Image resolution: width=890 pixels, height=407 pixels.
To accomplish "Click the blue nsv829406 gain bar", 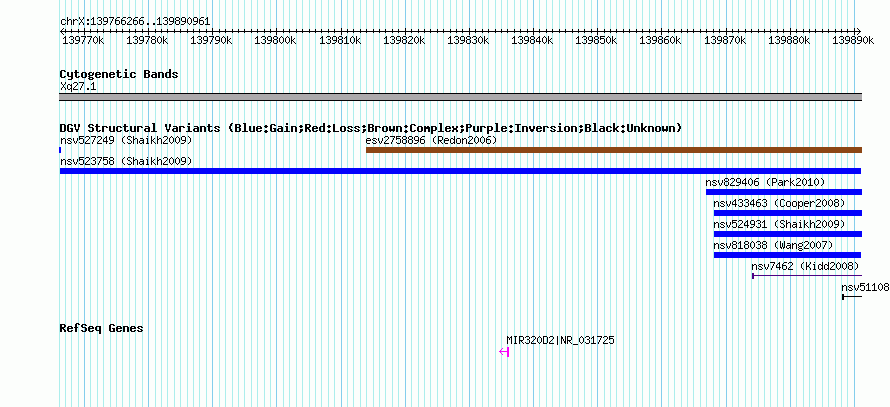I will tap(784, 192).
